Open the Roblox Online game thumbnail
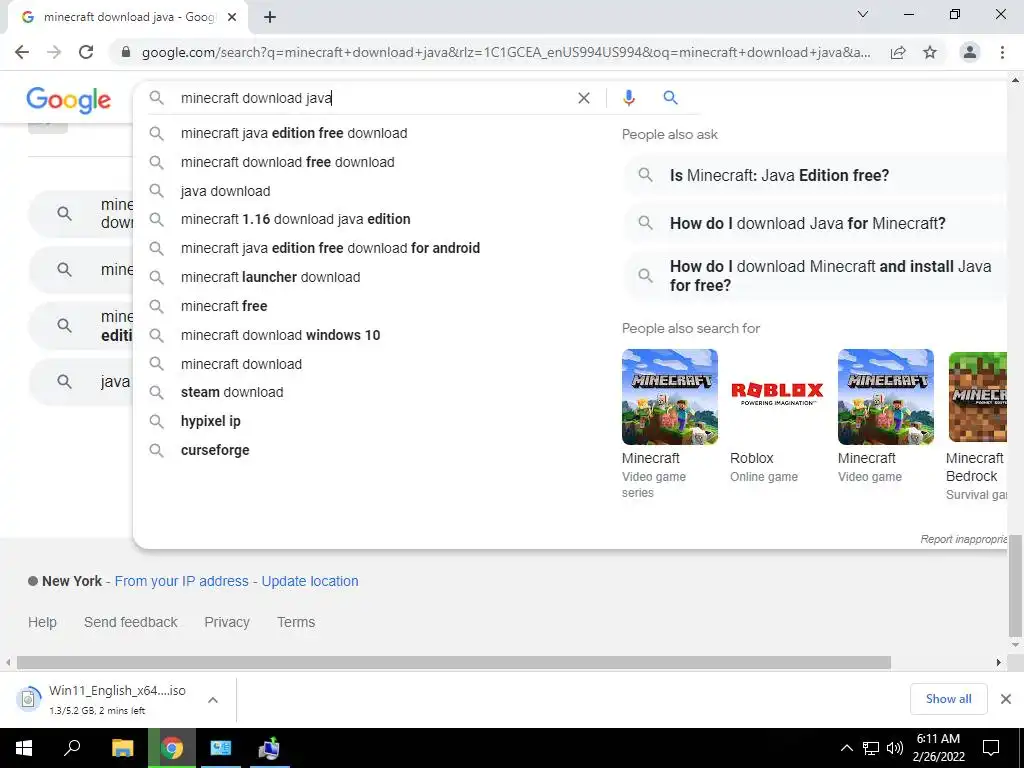Screen dimensions: 1024x768 (777, 397)
